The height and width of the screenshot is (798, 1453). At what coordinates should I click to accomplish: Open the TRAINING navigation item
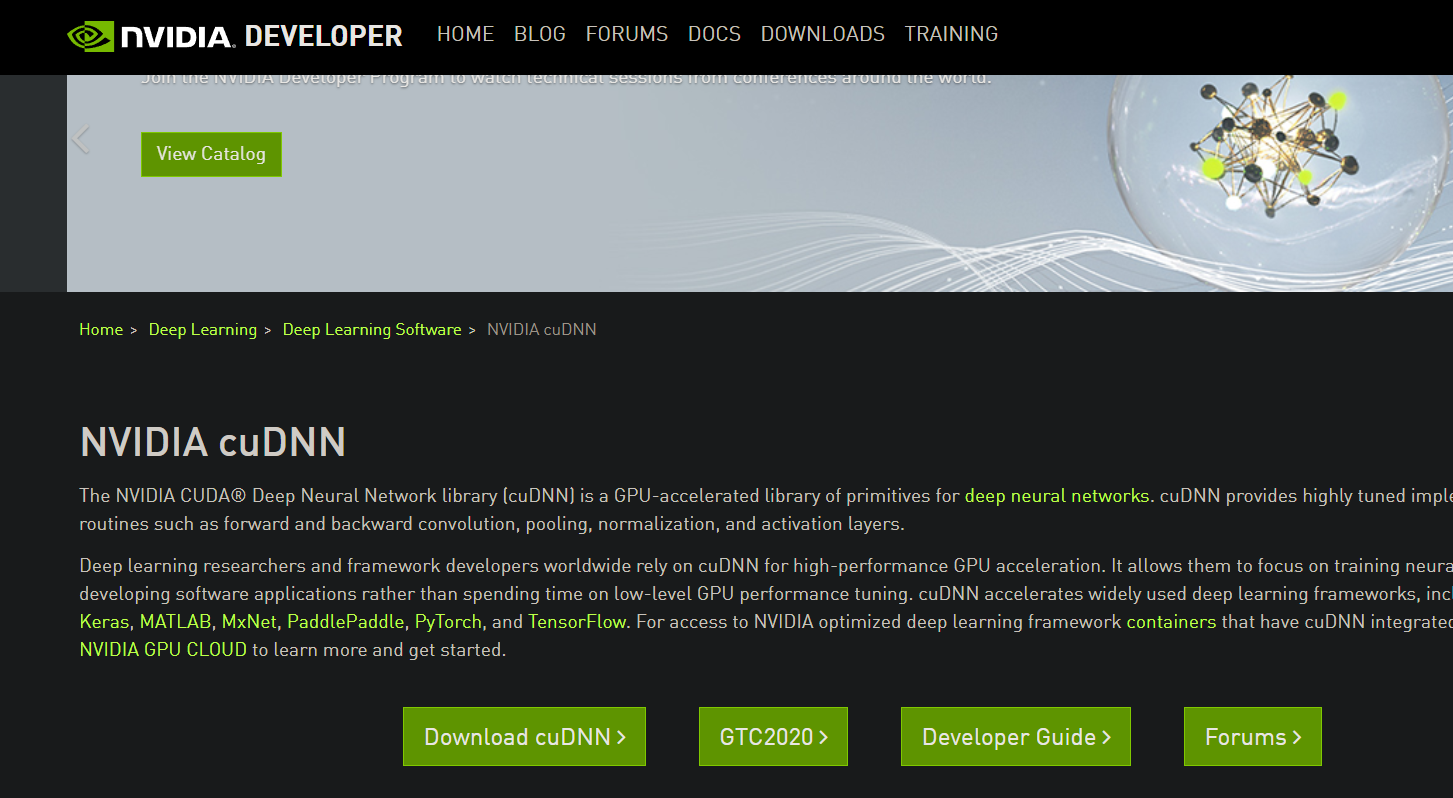tap(951, 34)
